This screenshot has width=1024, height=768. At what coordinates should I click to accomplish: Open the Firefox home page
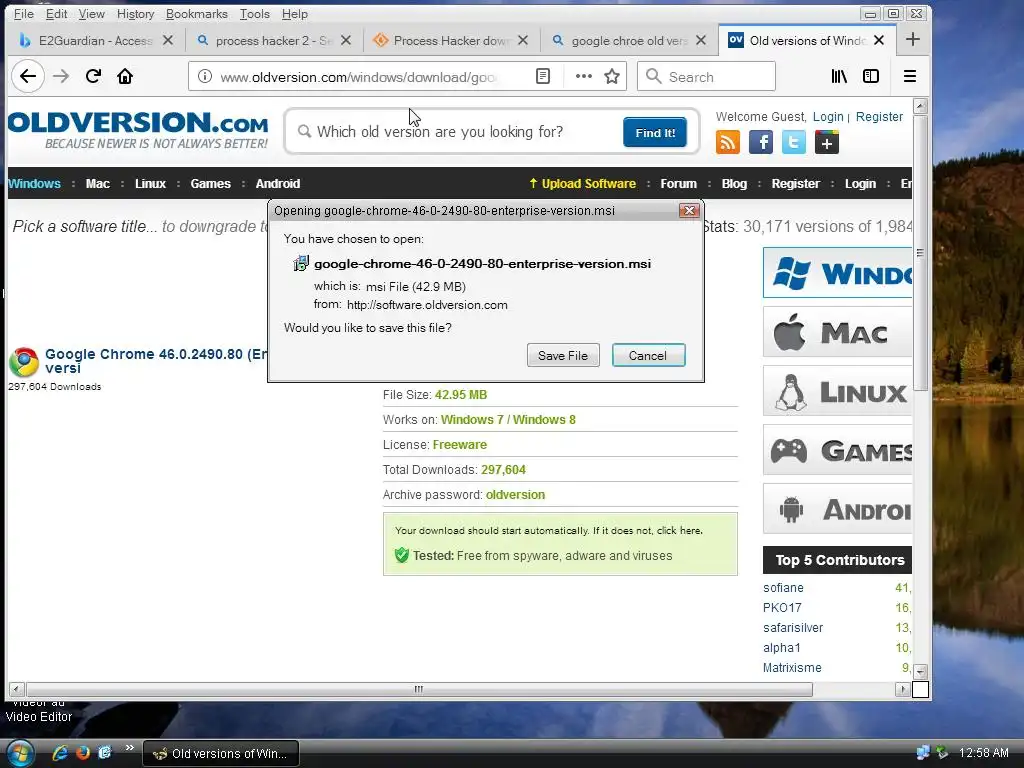(x=125, y=76)
